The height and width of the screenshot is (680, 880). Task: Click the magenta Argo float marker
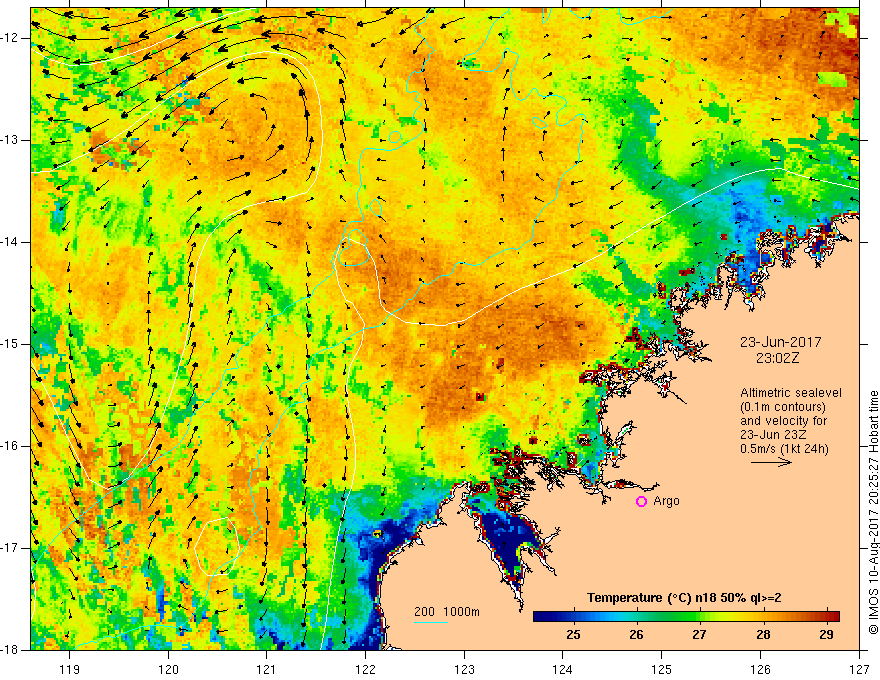[641, 501]
